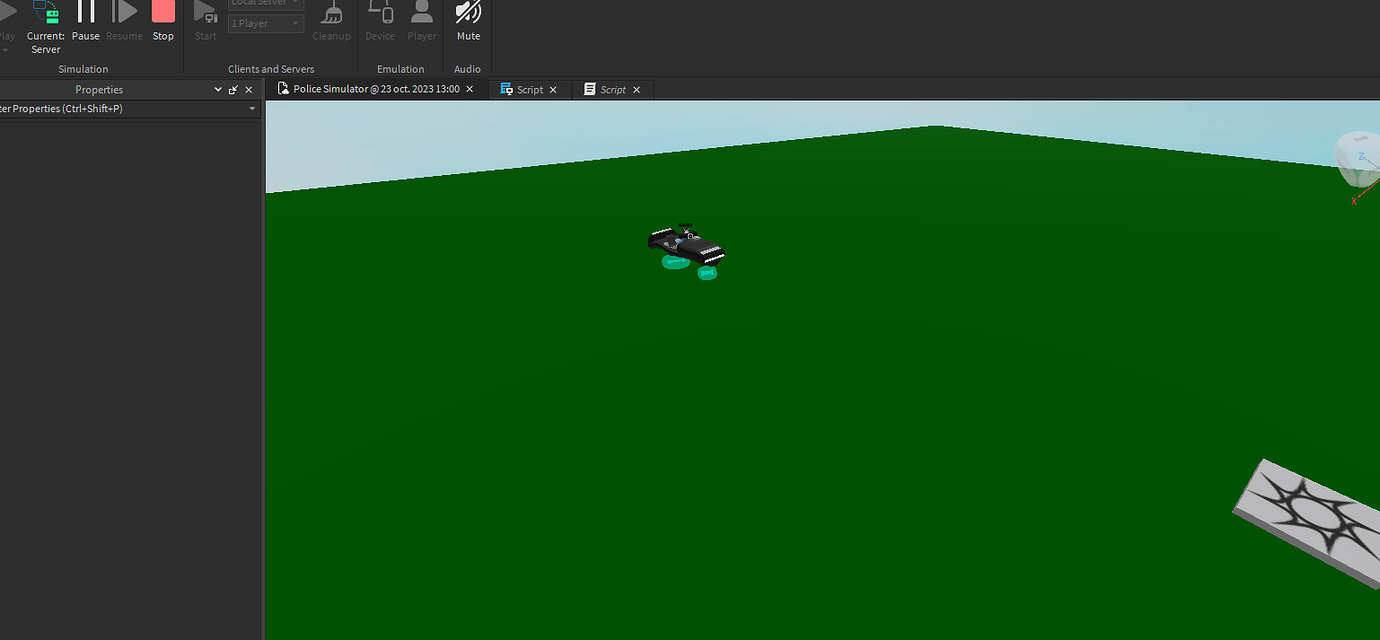
Task: Toggle the Properties panel pop-out icon
Action: click(x=232, y=89)
